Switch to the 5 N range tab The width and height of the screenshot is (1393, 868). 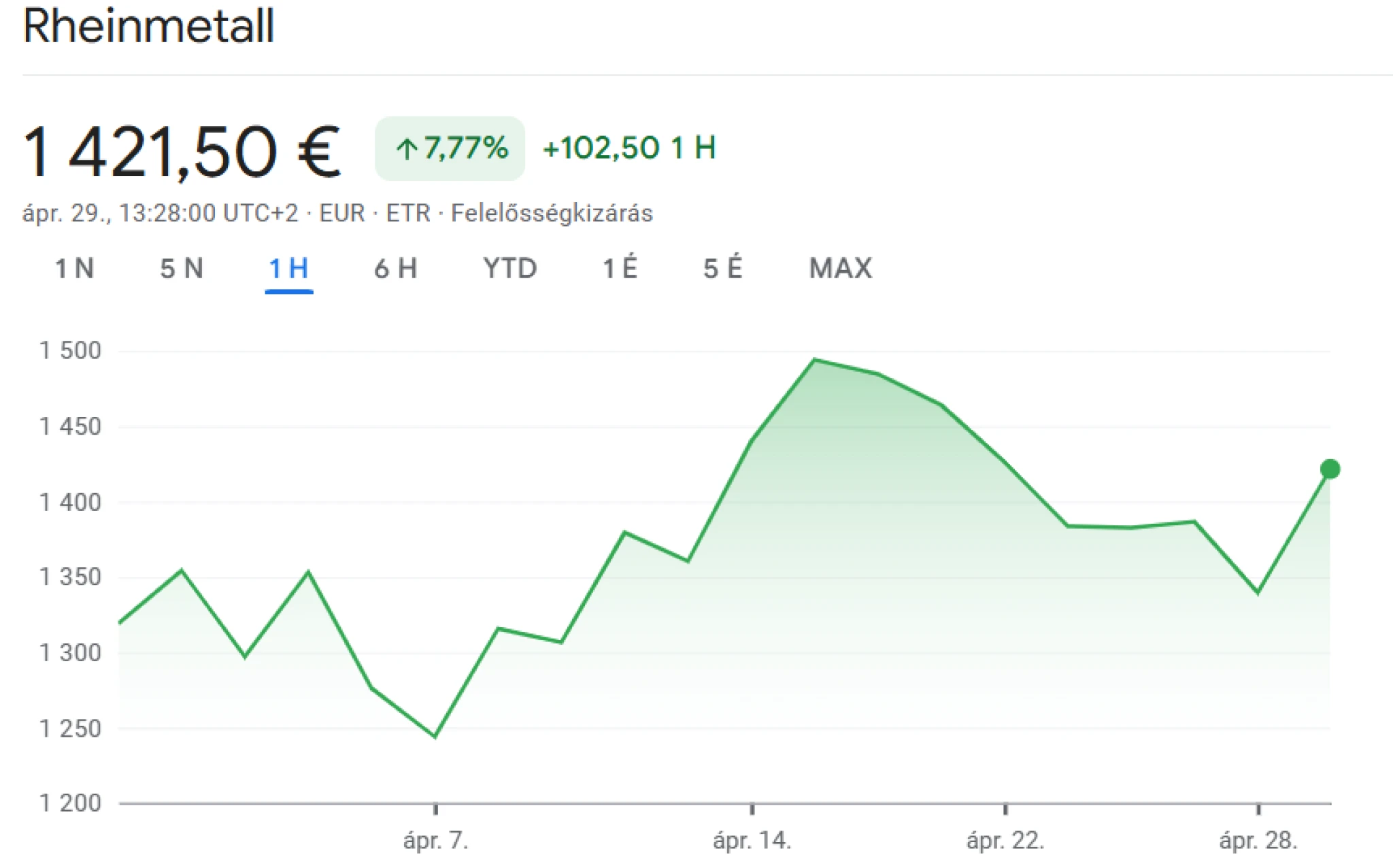[x=182, y=269]
